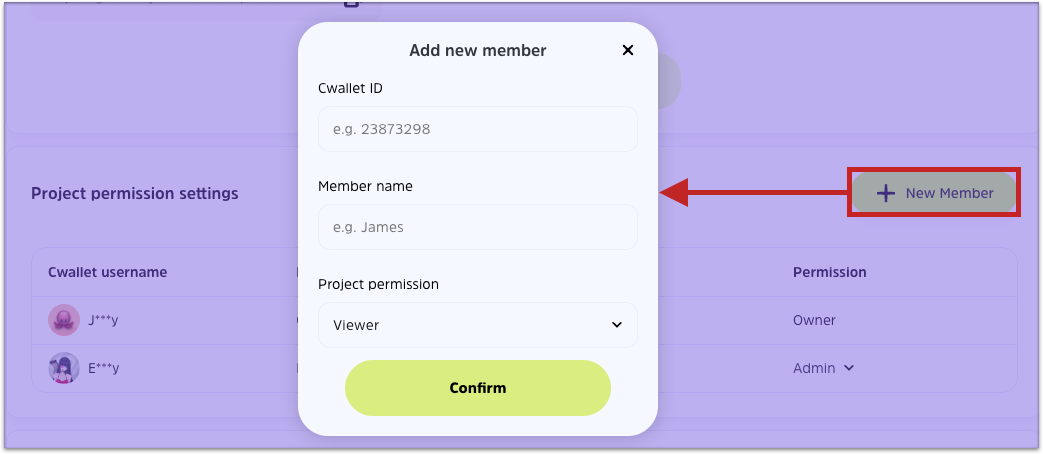Click the Member name field label

[365, 186]
